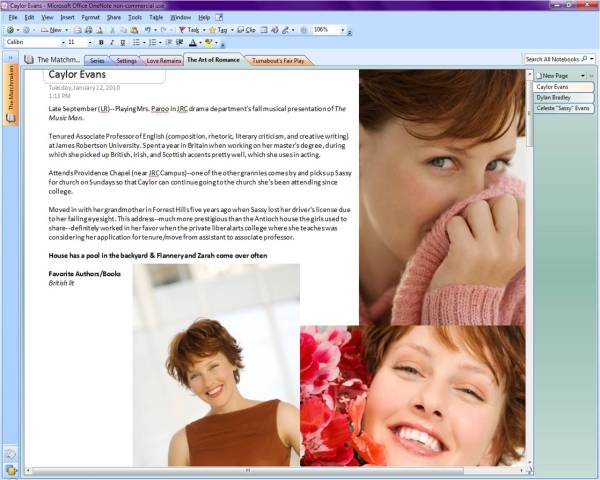Open The Matchmakers notebook icon
Screen dimensions: 600x480
[29, 60]
